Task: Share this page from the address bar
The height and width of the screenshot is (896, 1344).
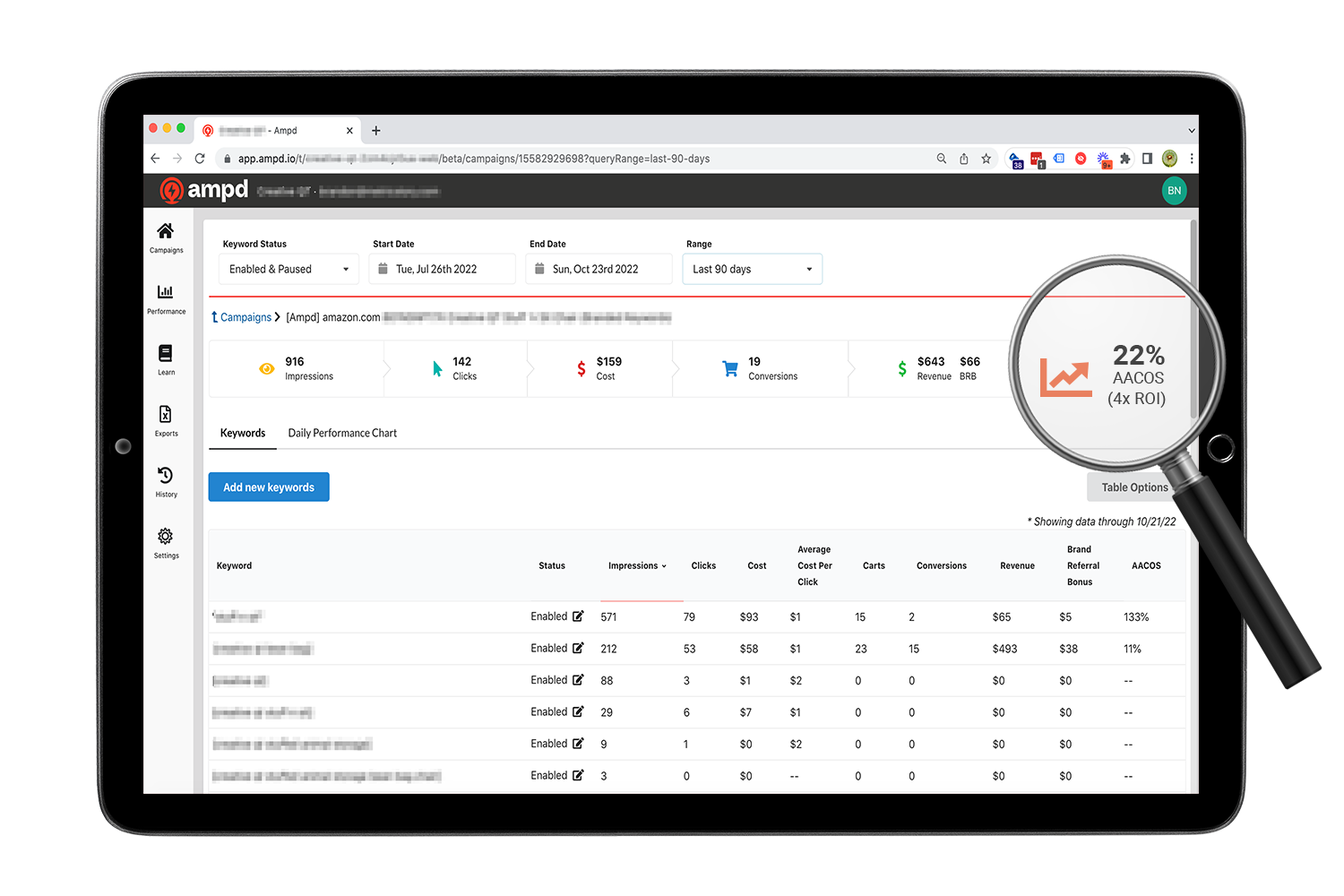Action: pos(964,159)
